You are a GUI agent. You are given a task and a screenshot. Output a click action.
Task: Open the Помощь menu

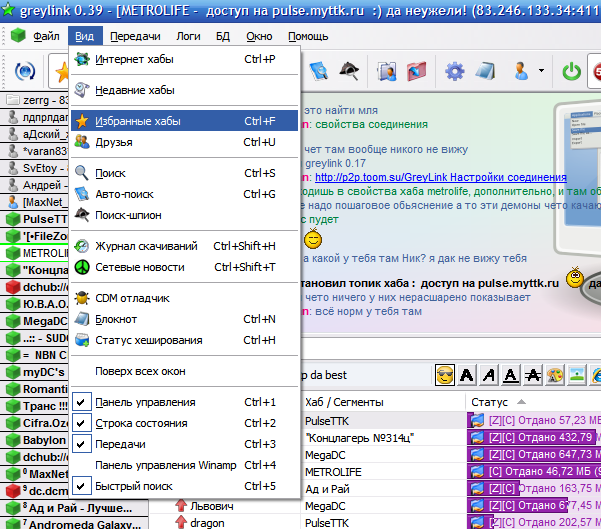(308, 36)
